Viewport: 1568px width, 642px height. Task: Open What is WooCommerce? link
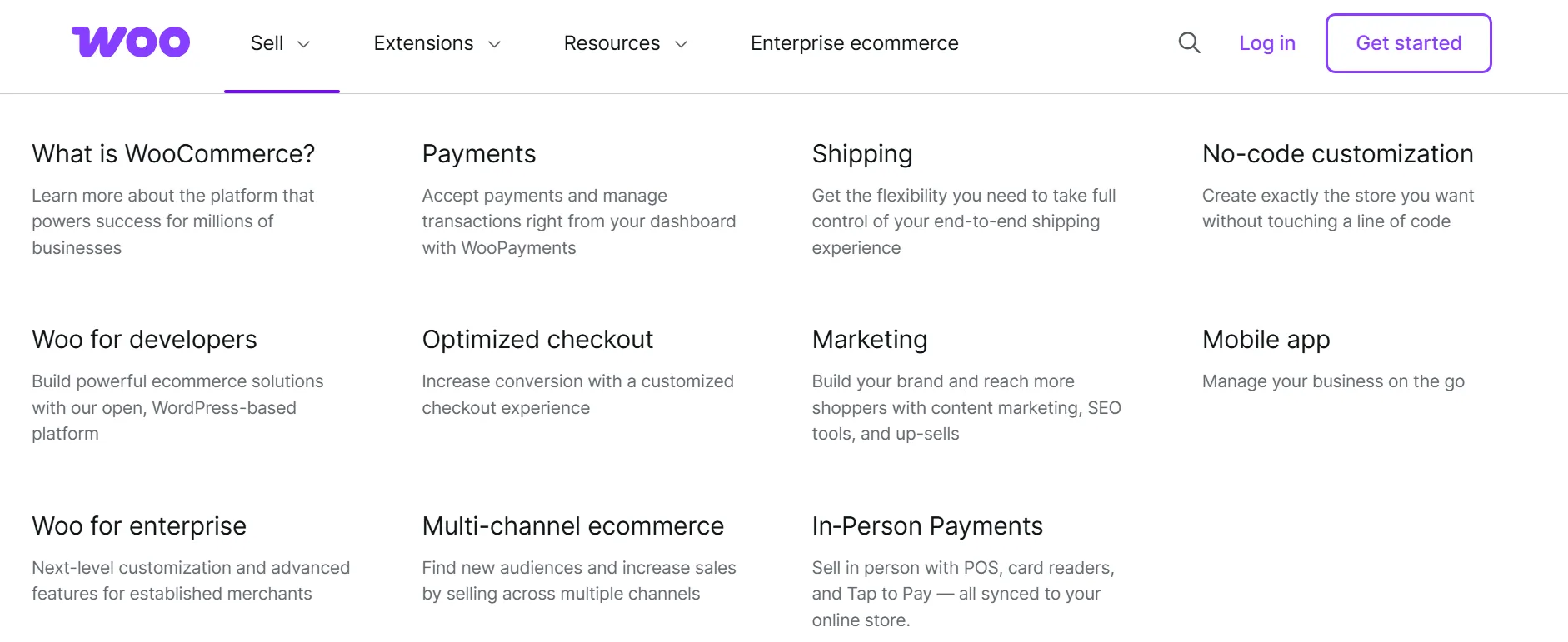click(x=173, y=154)
